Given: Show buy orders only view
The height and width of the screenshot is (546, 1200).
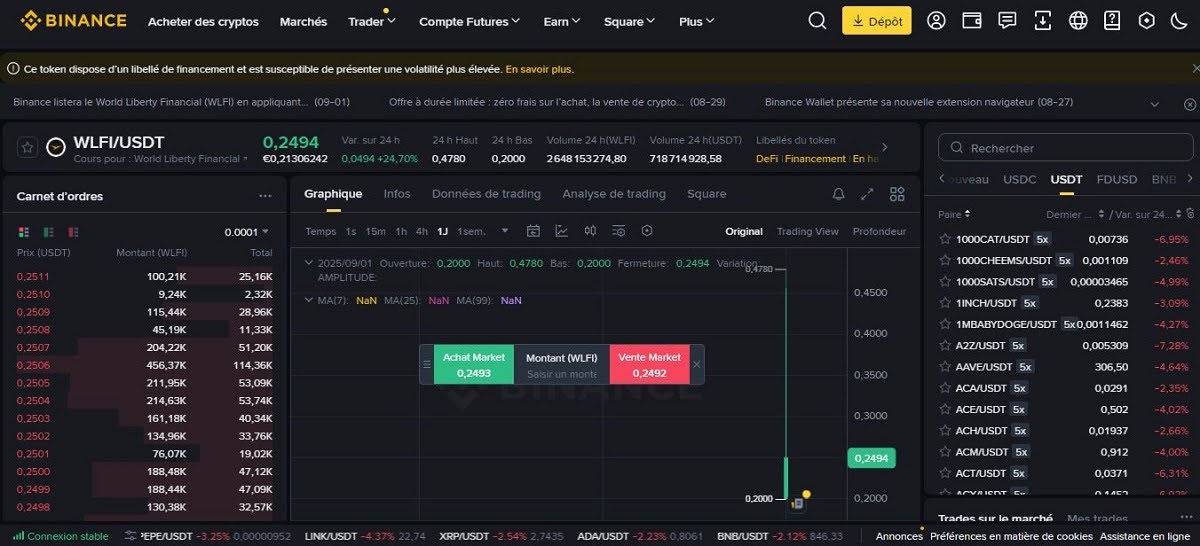Looking at the screenshot, I should [x=48, y=232].
